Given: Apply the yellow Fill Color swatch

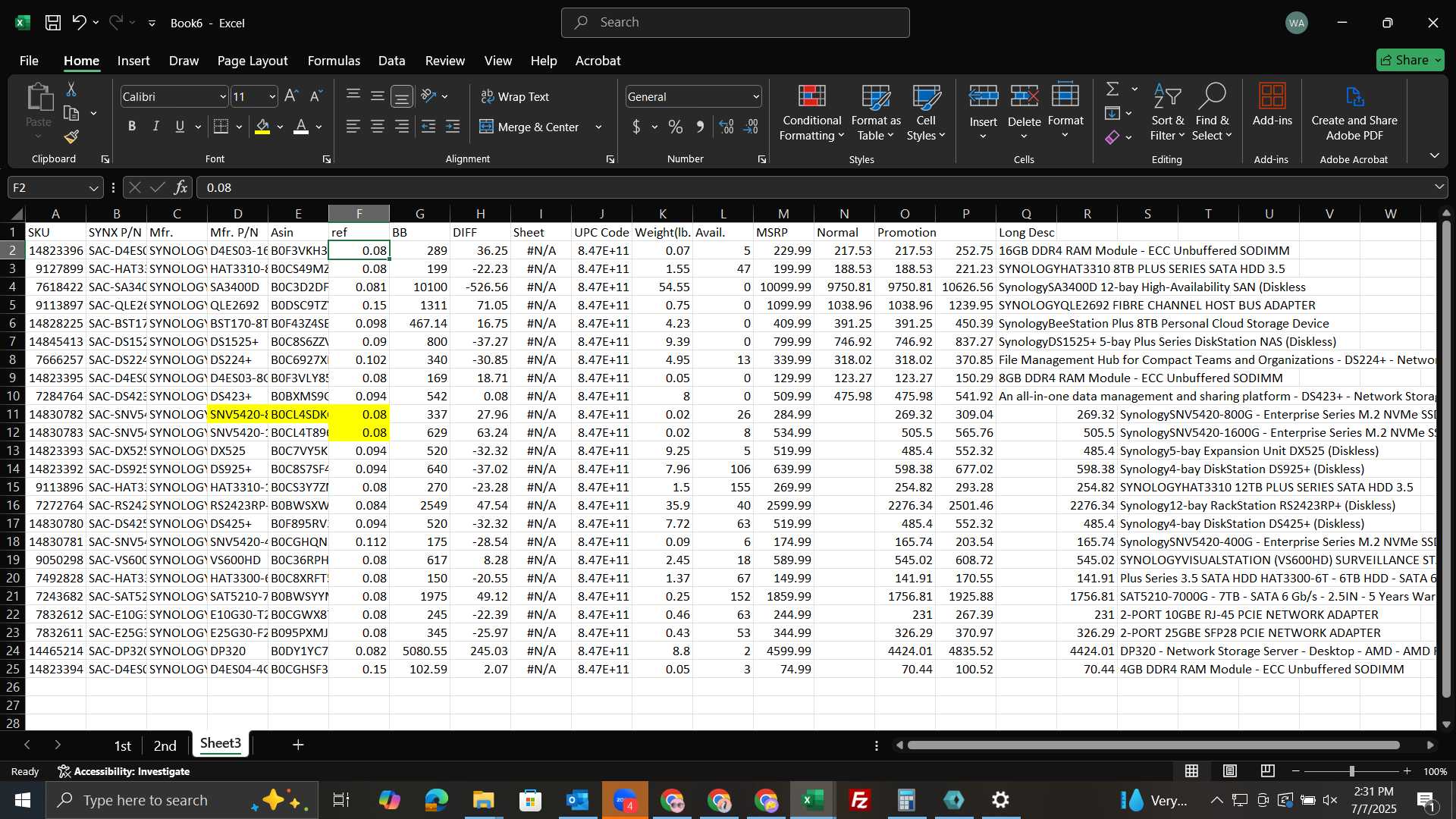Looking at the screenshot, I should [x=262, y=127].
